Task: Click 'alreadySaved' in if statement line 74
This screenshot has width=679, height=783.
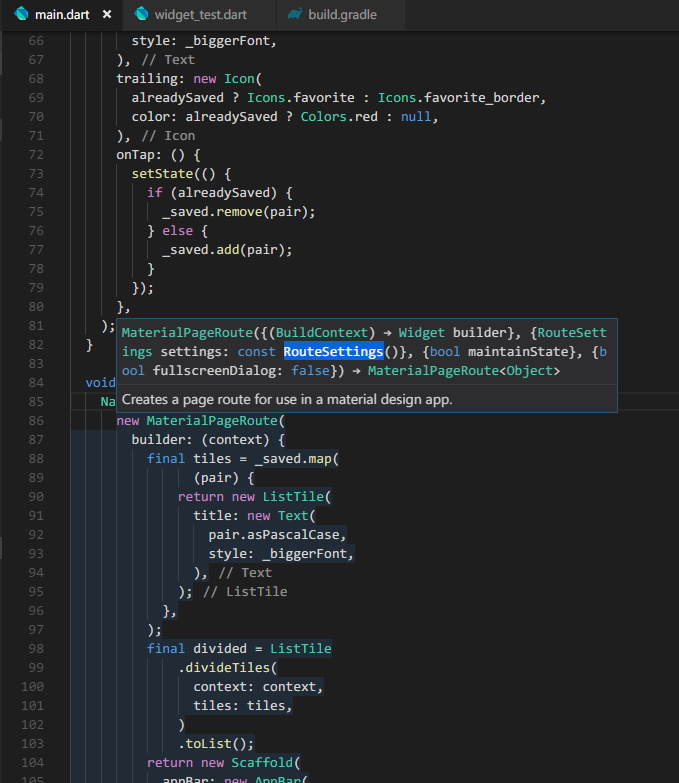Action: click(223, 193)
